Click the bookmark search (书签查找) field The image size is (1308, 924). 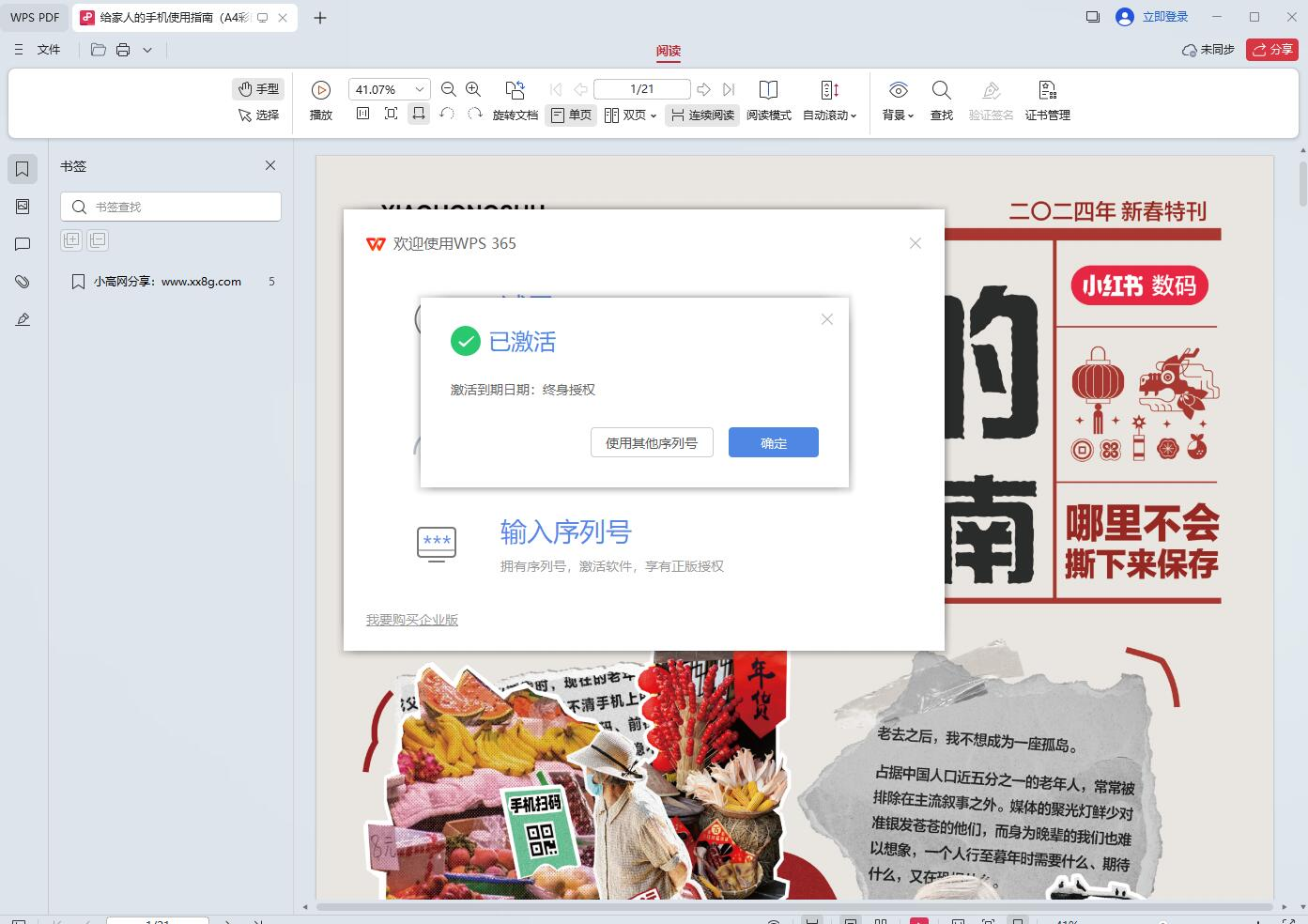pos(171,207)
